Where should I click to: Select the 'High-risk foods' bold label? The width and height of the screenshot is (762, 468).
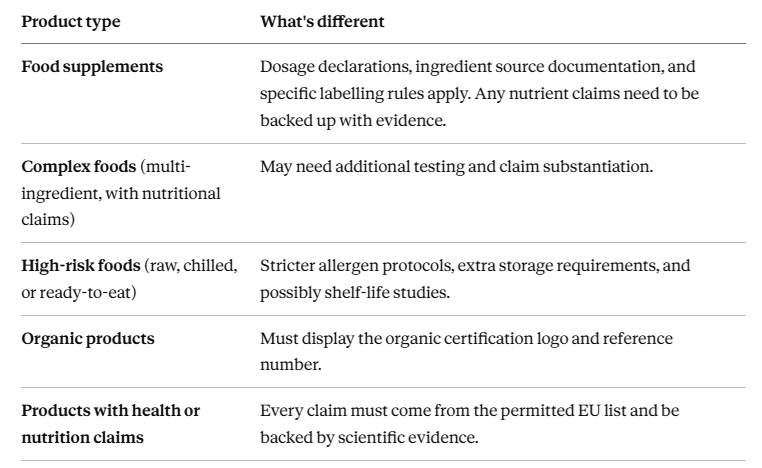(81, 266)
